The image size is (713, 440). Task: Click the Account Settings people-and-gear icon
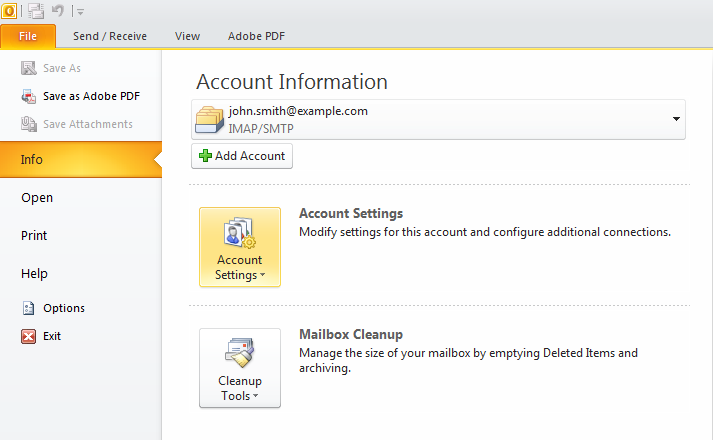tap(240, 233)
